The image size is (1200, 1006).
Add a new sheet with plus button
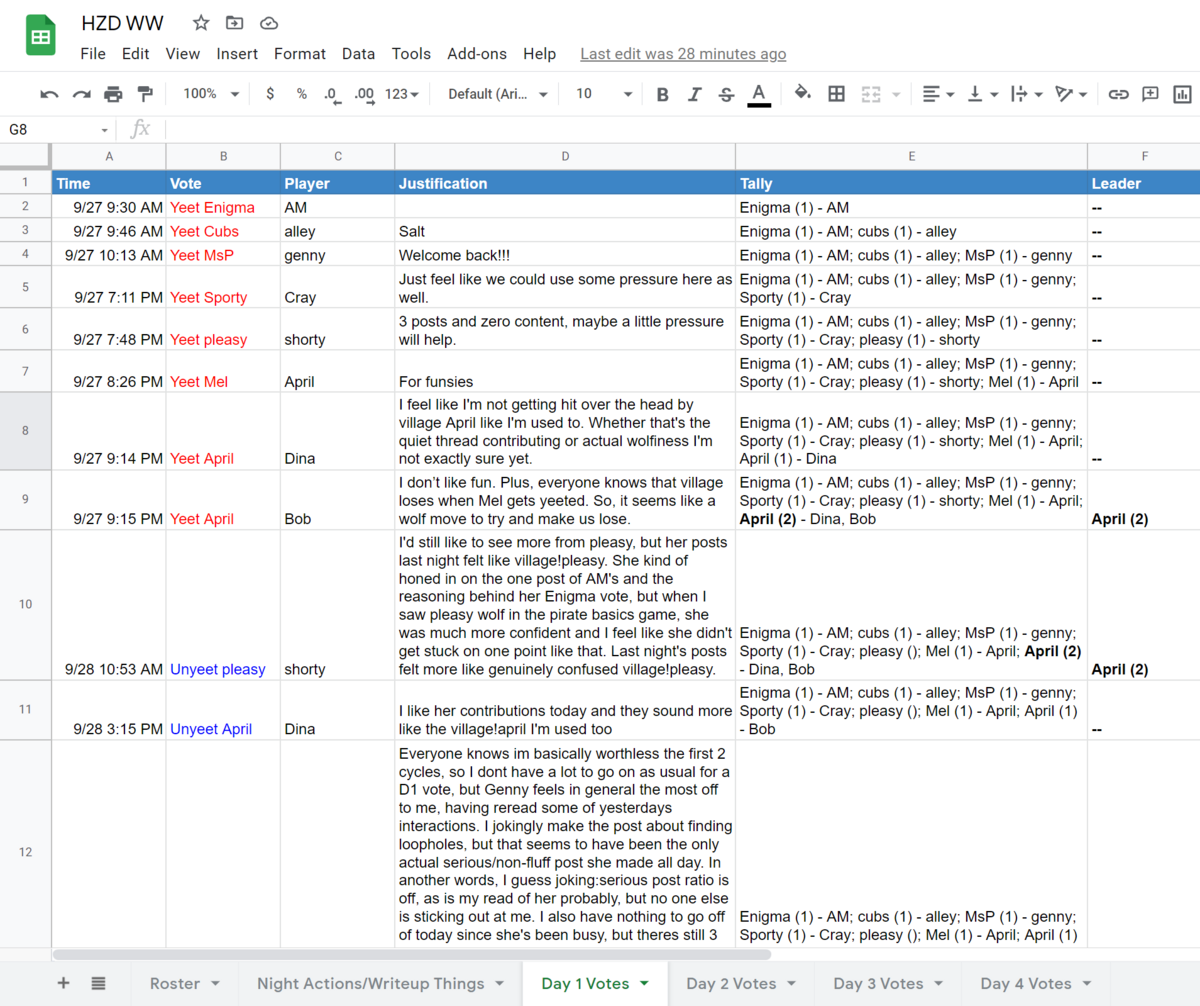(63, 984)
